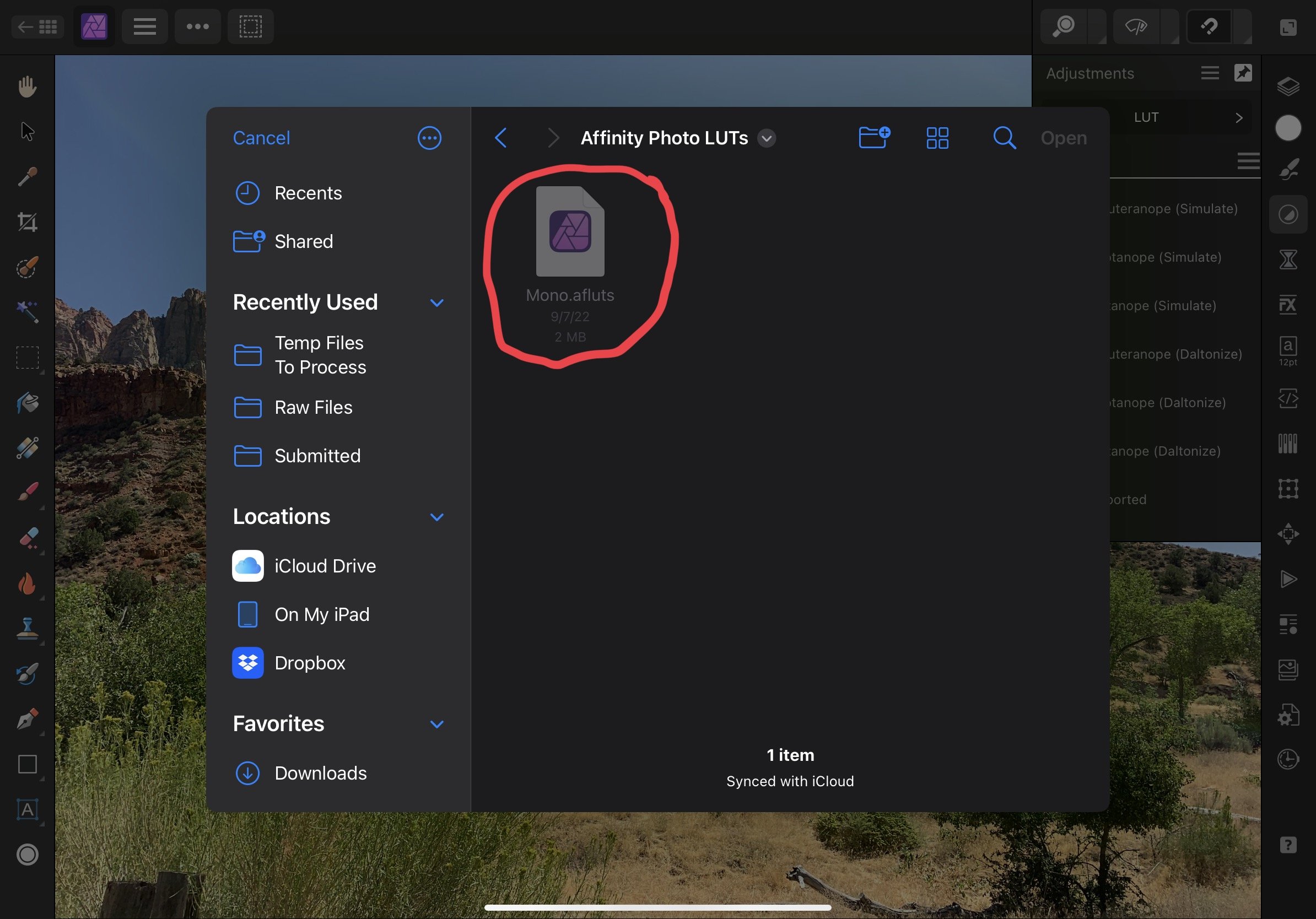Select the Paint Brush tool

click(27, 491)
